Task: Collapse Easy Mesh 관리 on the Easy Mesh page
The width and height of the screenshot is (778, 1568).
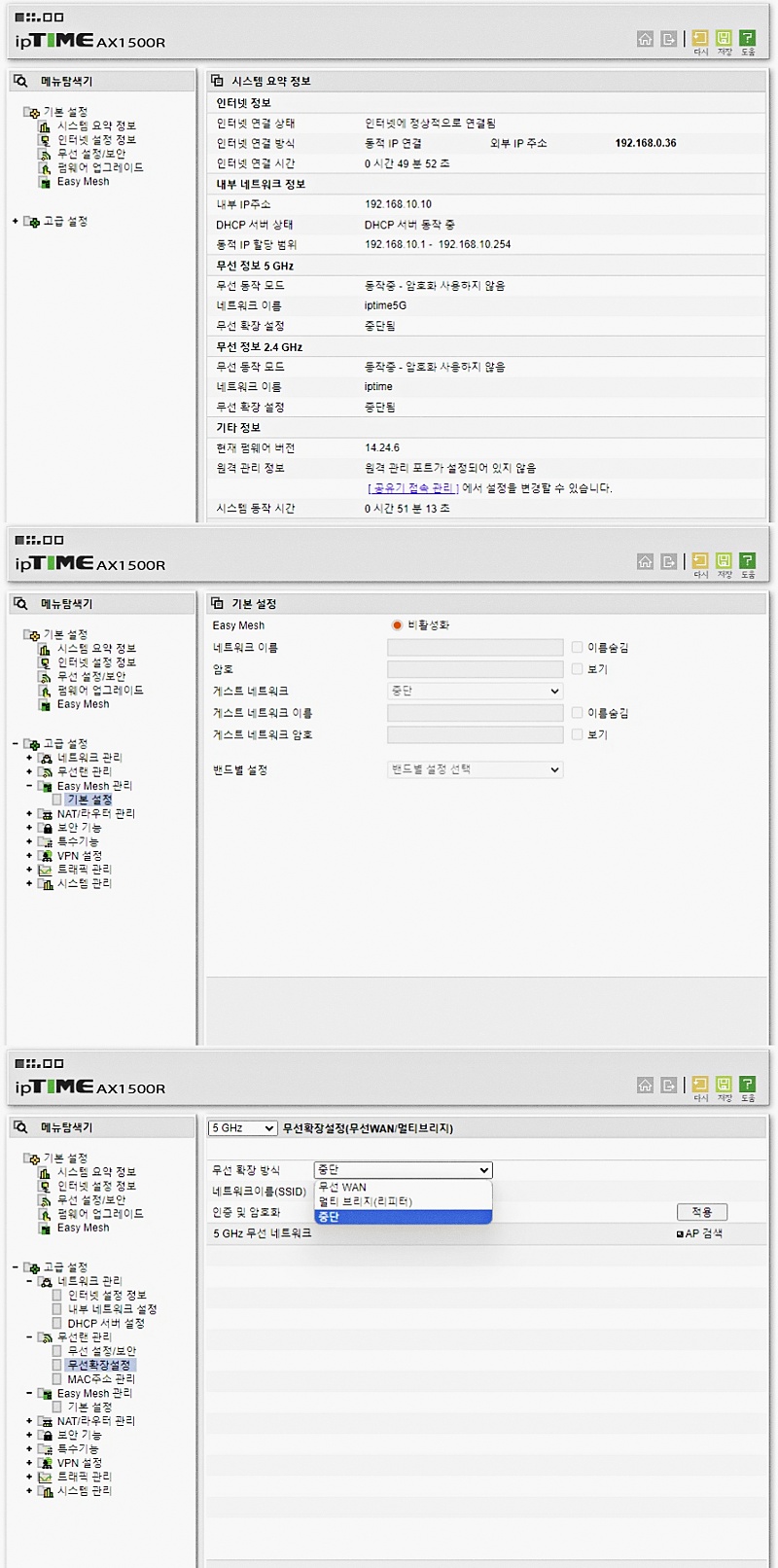Action: 29,786
